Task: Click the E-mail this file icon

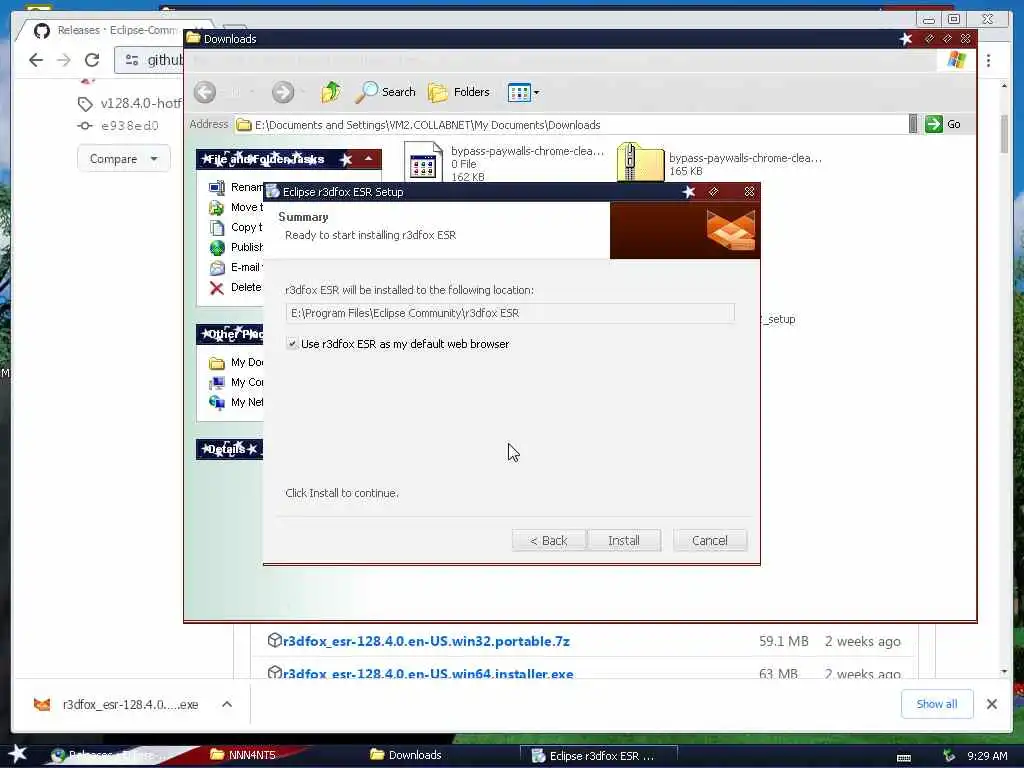Action: (217, 268)
